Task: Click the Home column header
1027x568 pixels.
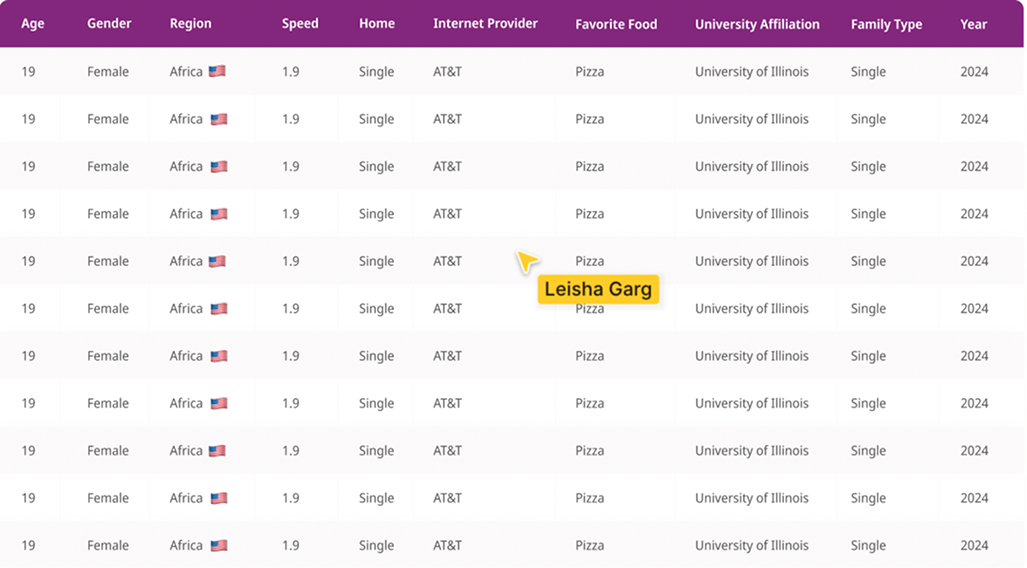Action: 377,24
